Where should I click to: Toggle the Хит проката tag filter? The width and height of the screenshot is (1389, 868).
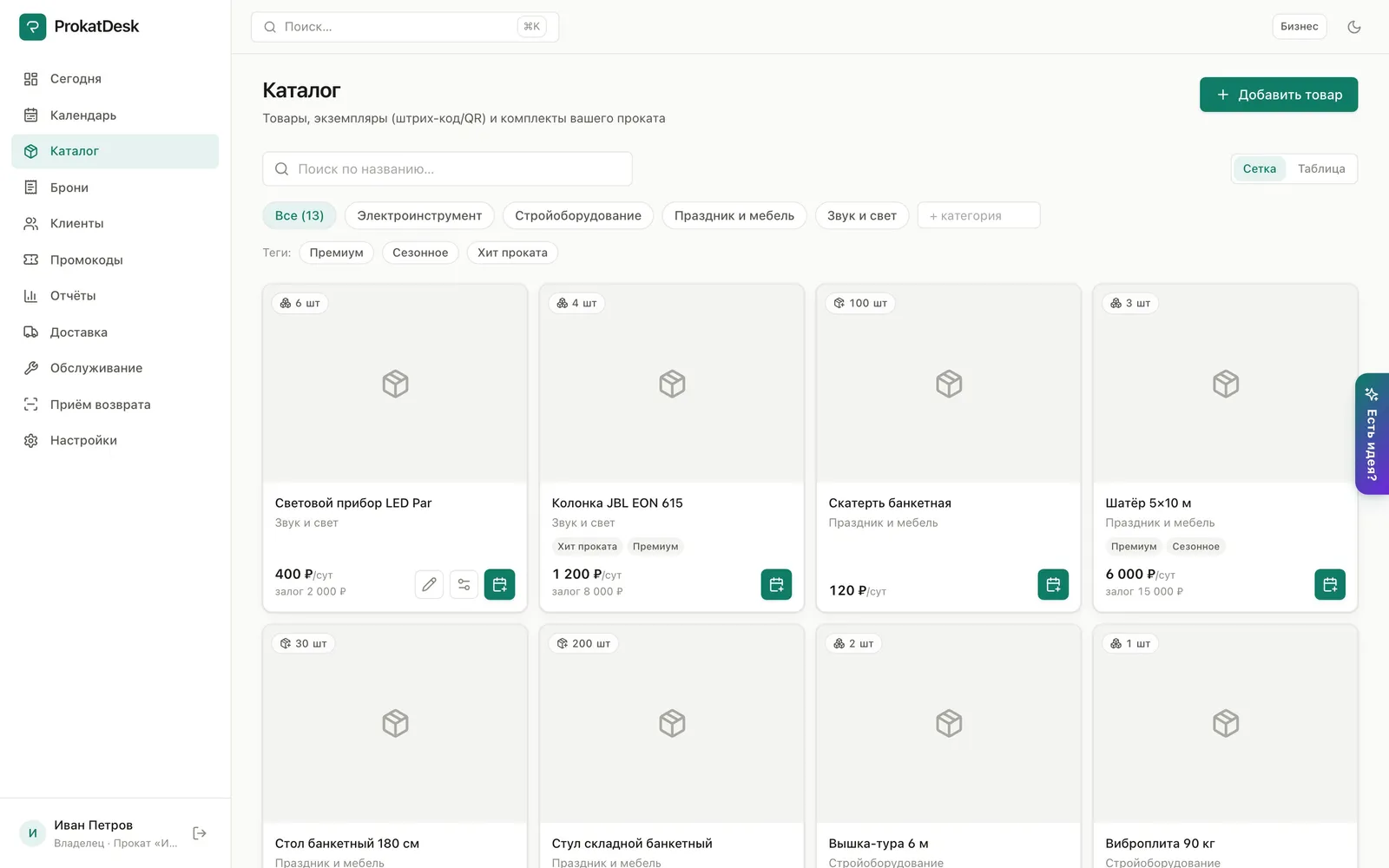coord(512,253)
